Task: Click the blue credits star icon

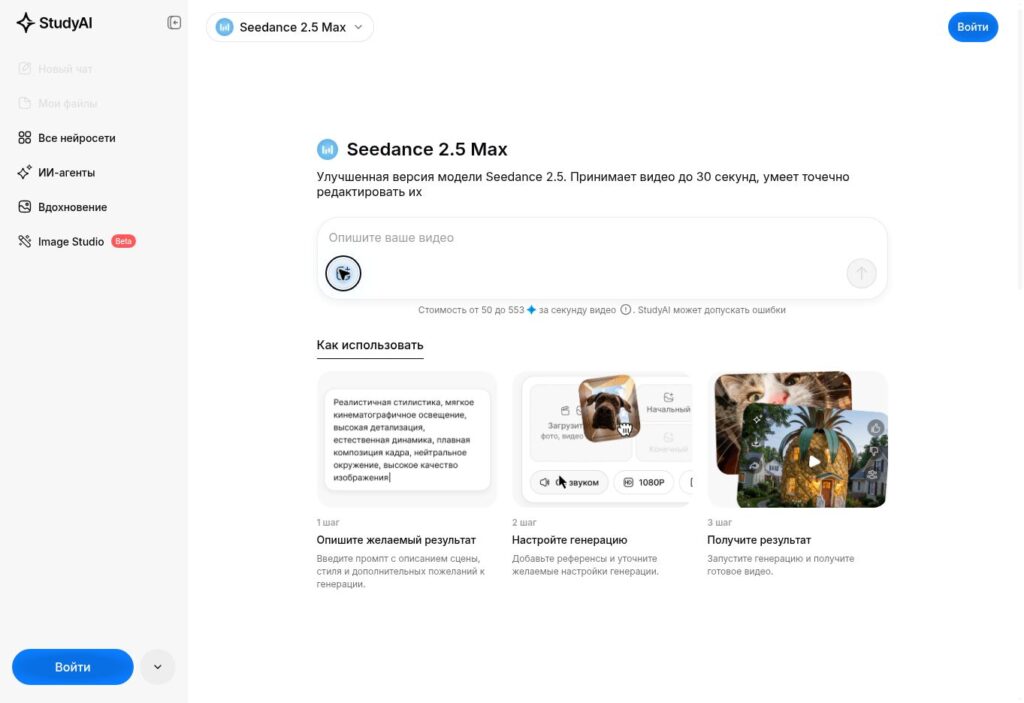Action: (x=532, y=310)
